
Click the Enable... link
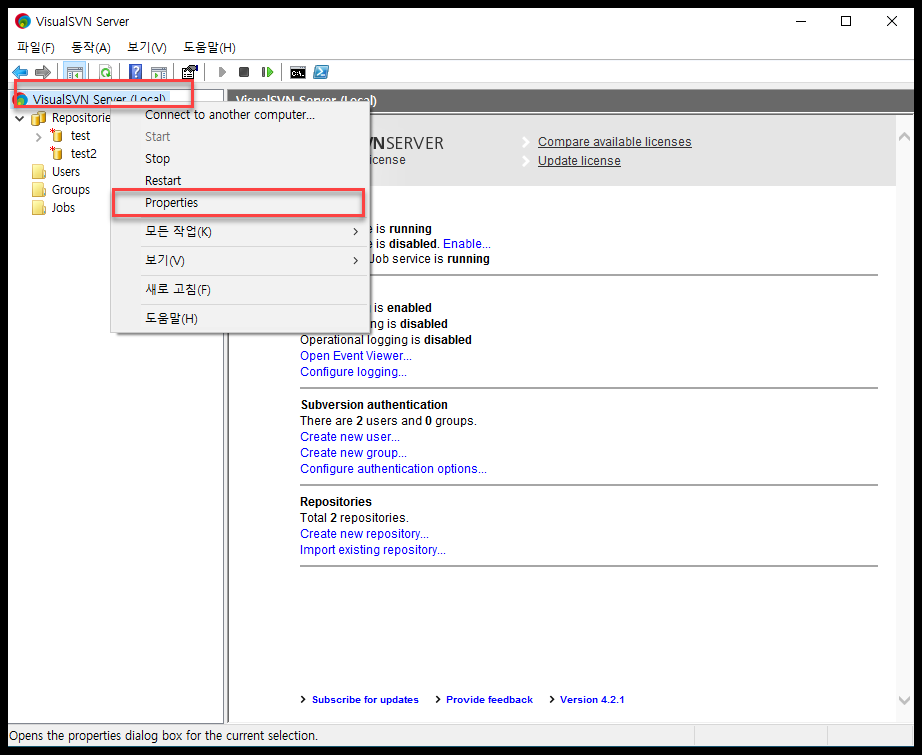tap(467, 243)
